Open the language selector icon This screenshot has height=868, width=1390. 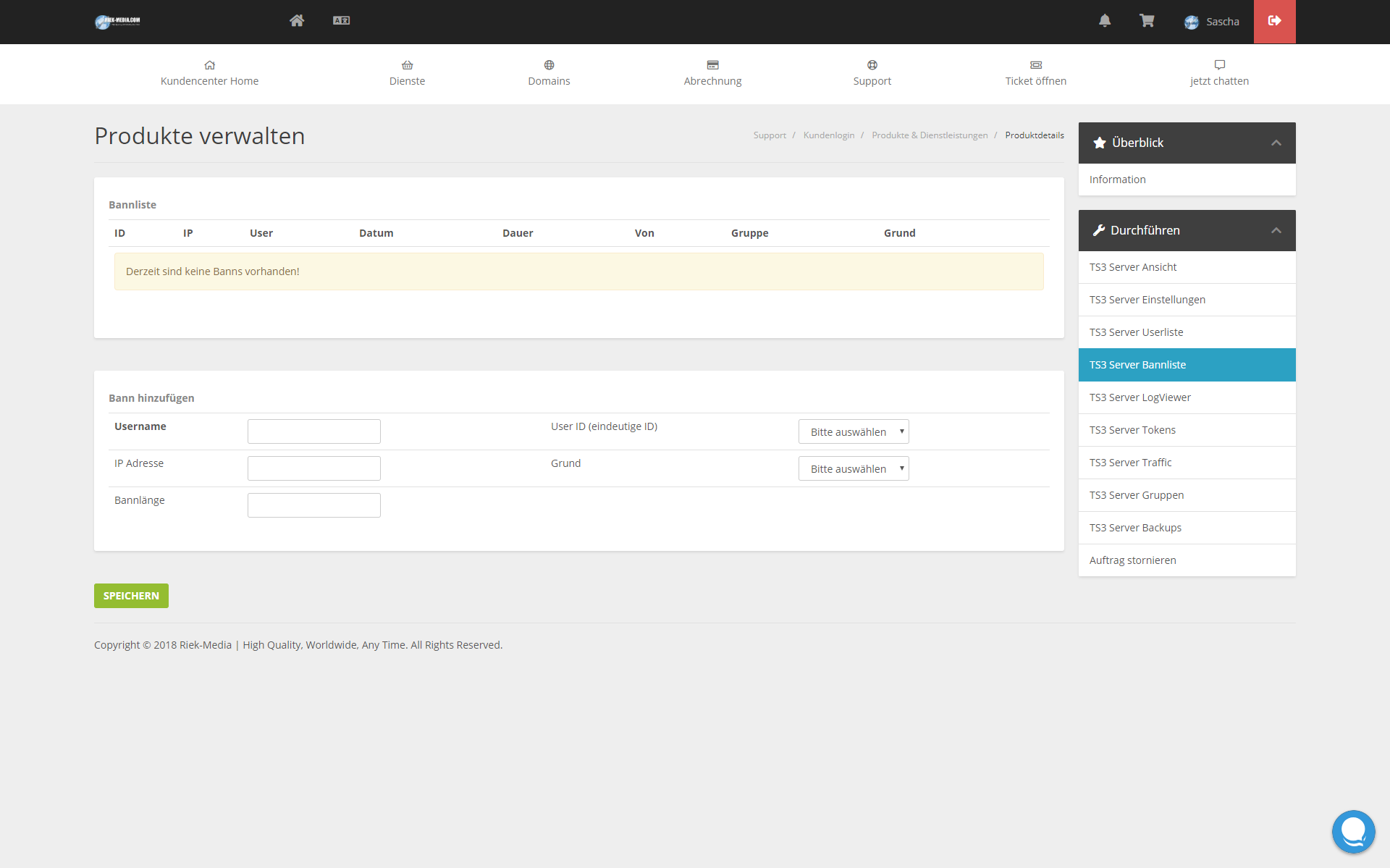[341, 20]
